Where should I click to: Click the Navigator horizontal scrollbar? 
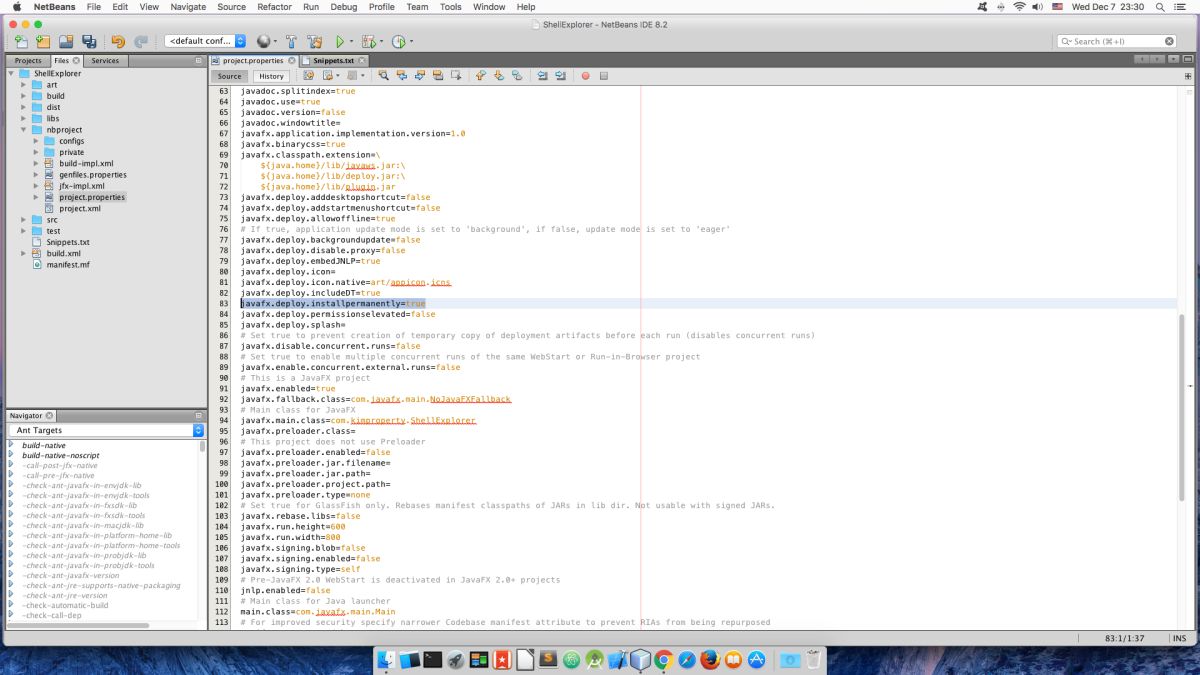point(78,625)
